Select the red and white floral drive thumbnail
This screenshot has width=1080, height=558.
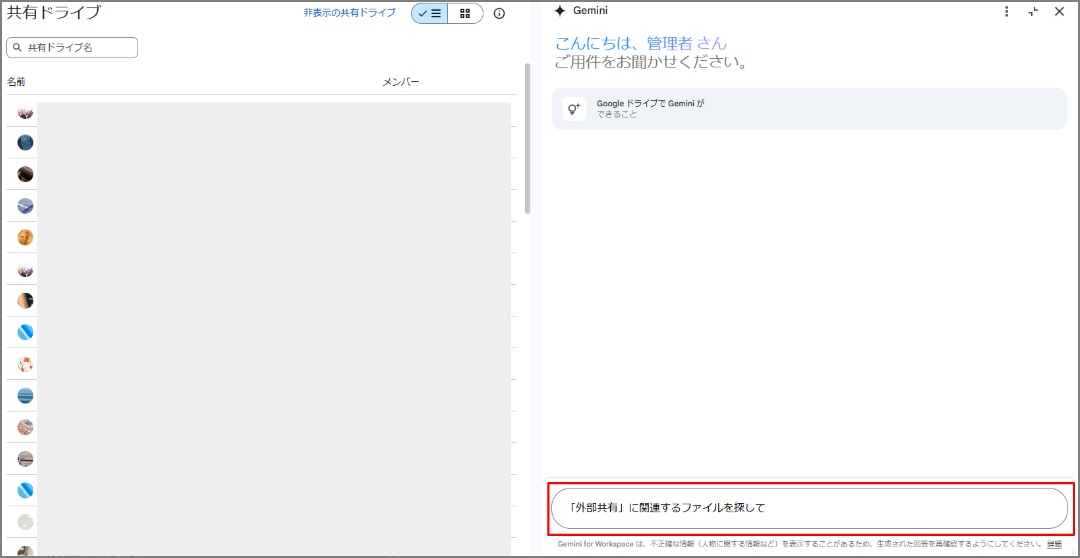point(25,364)
